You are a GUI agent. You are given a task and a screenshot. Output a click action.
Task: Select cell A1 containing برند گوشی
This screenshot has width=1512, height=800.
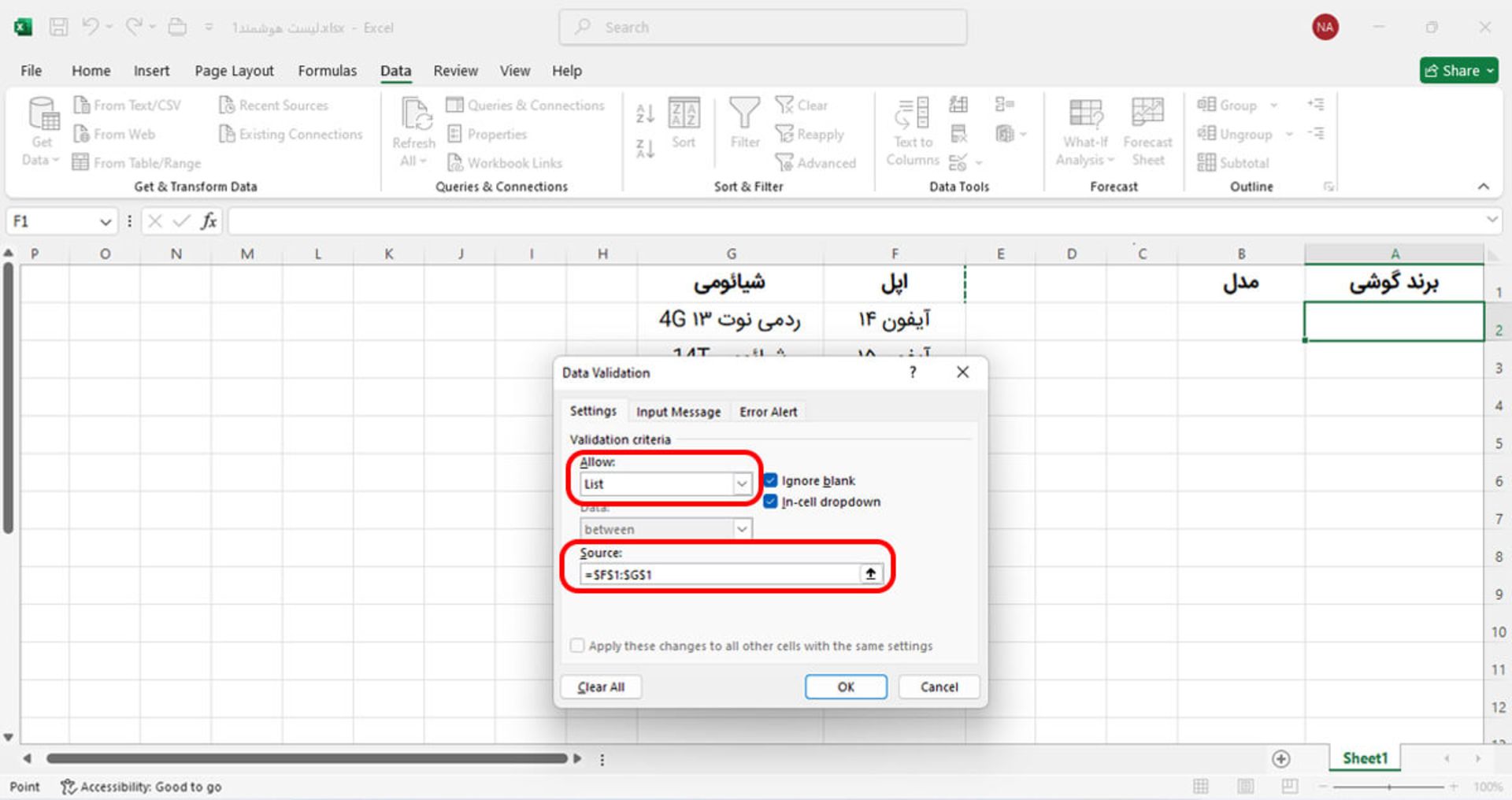point(1394,283)
